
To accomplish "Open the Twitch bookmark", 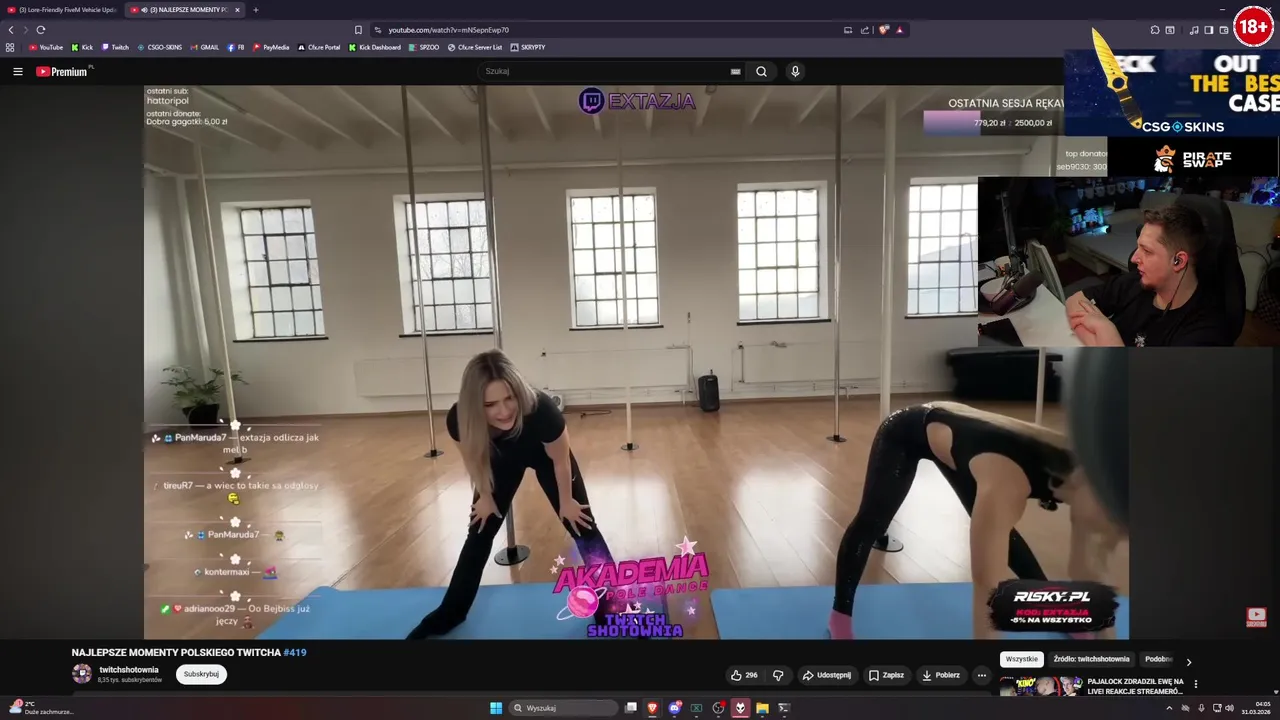I will click(x=115, y=47).
